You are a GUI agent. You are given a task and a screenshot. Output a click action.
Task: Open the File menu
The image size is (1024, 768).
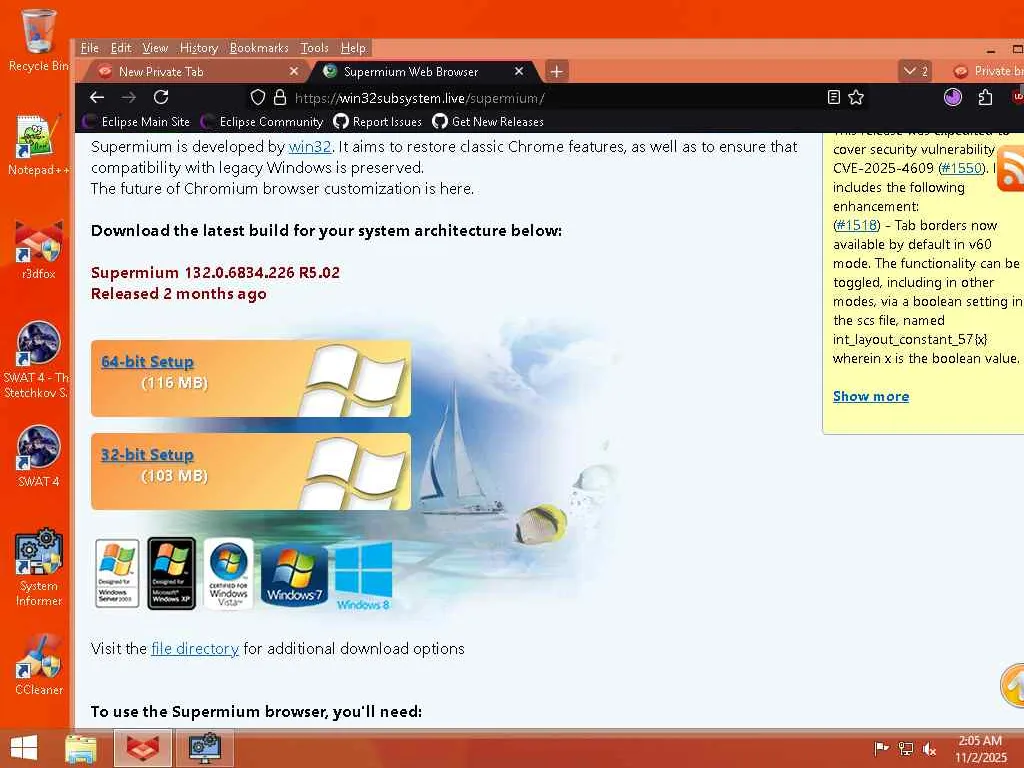89,48
